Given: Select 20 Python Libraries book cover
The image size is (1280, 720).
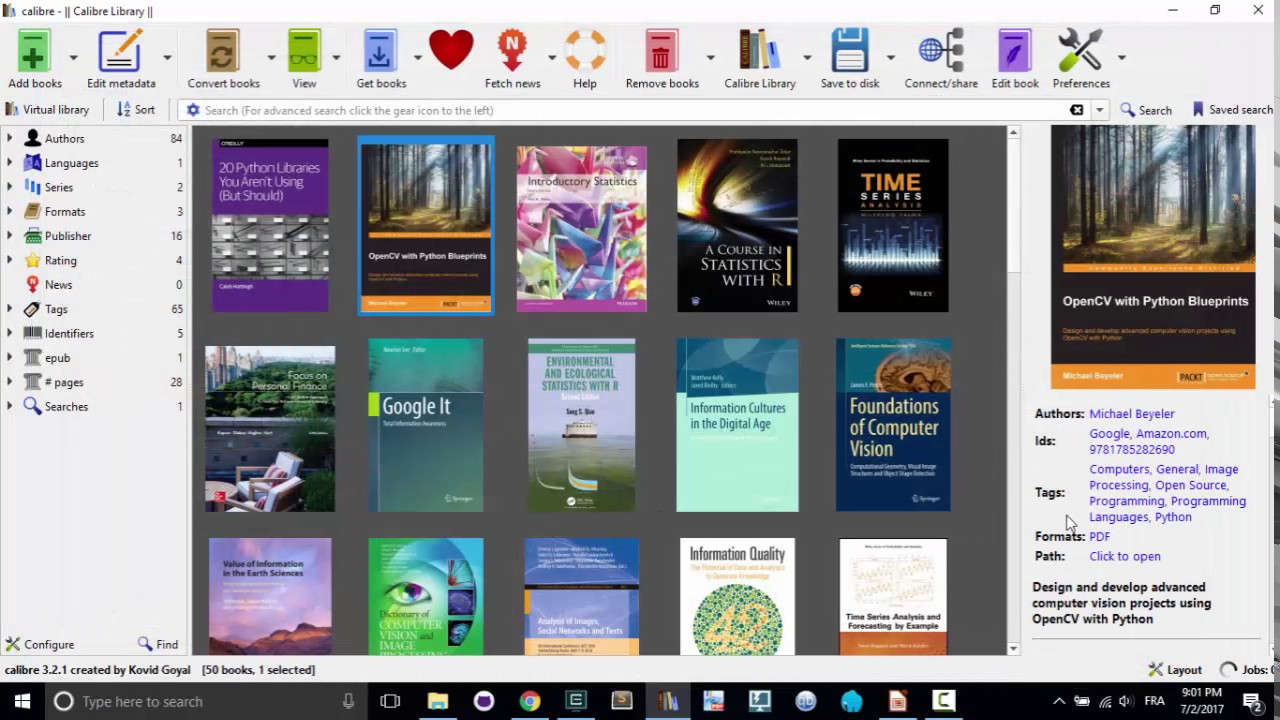Looking at the screenshot, I should click(270, 225).
